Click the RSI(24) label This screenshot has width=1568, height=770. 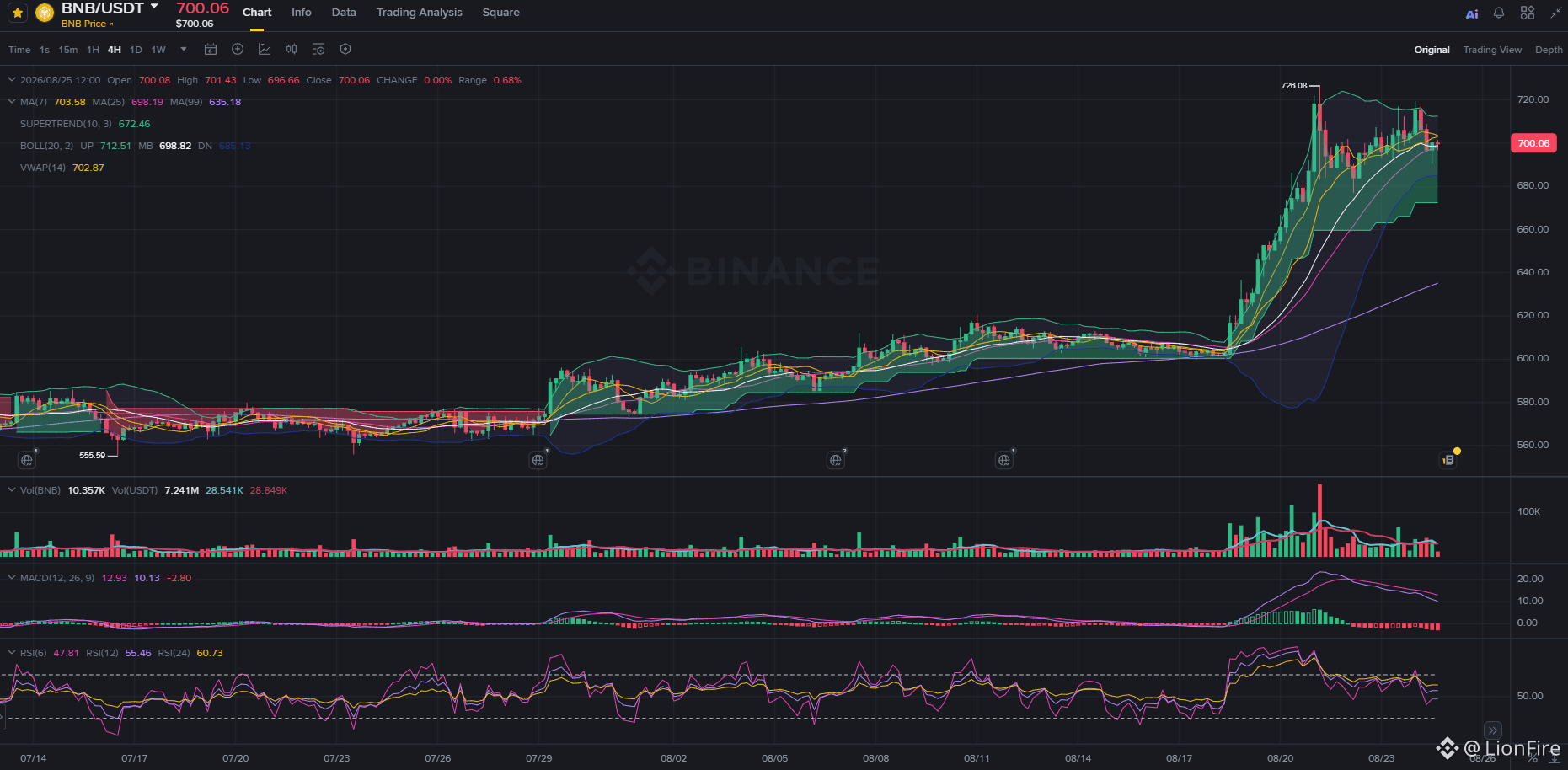tap(174, 653)
